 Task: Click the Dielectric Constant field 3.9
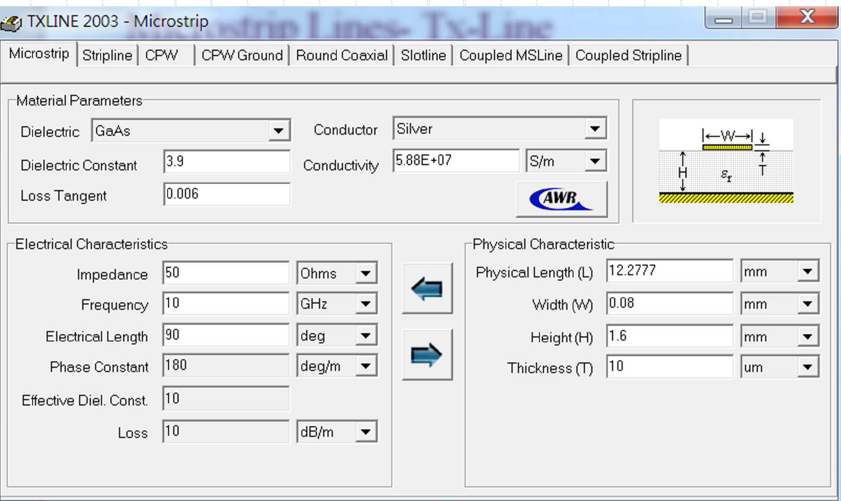pos(226,161)
